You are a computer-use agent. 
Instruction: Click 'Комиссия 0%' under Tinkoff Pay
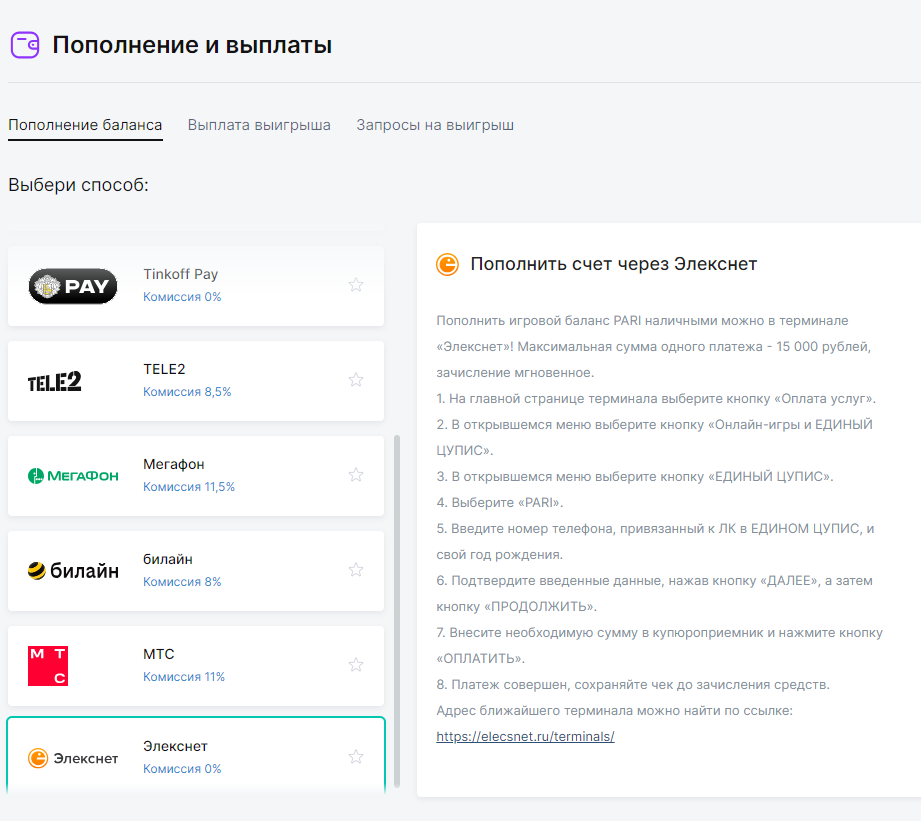[182, 297]
